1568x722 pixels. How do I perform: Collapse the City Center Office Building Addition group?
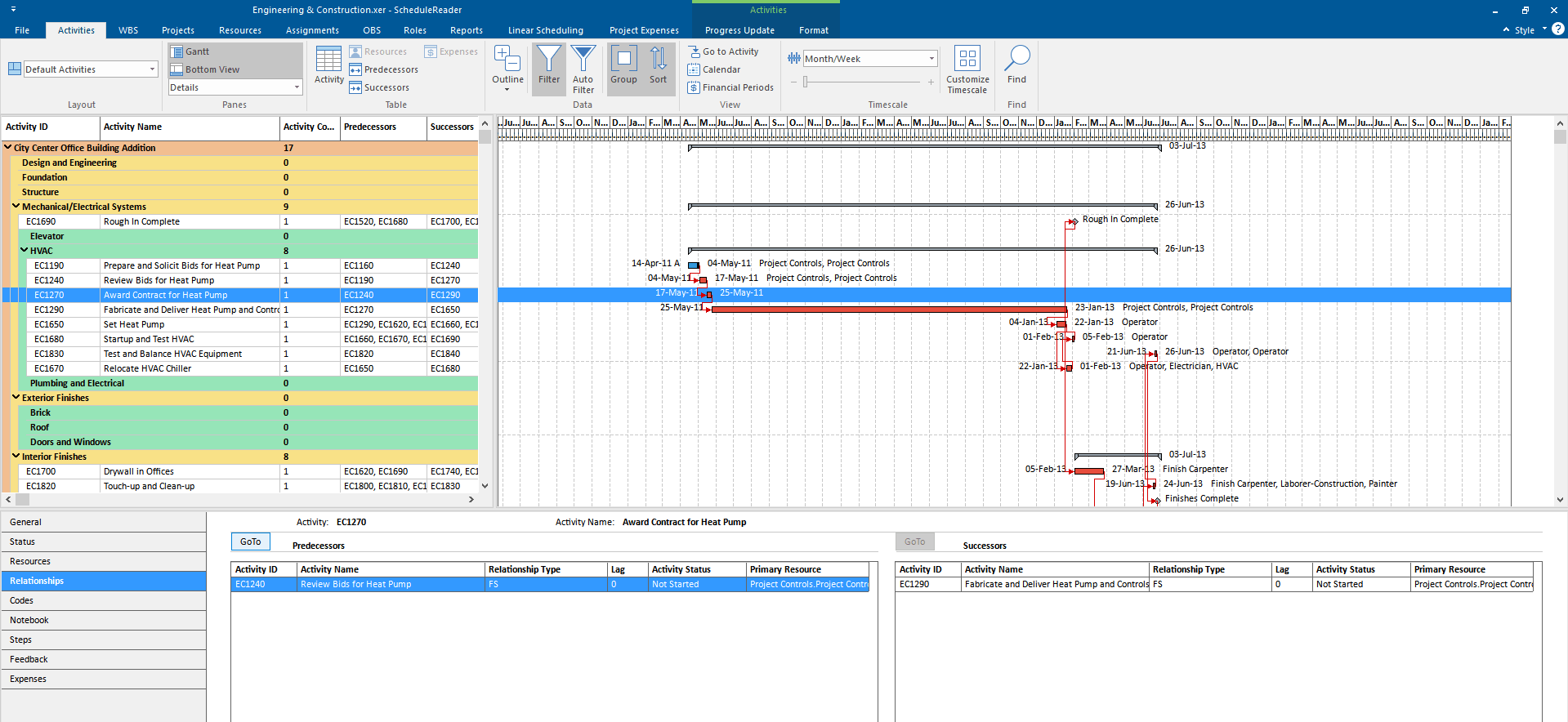(8, 148)
